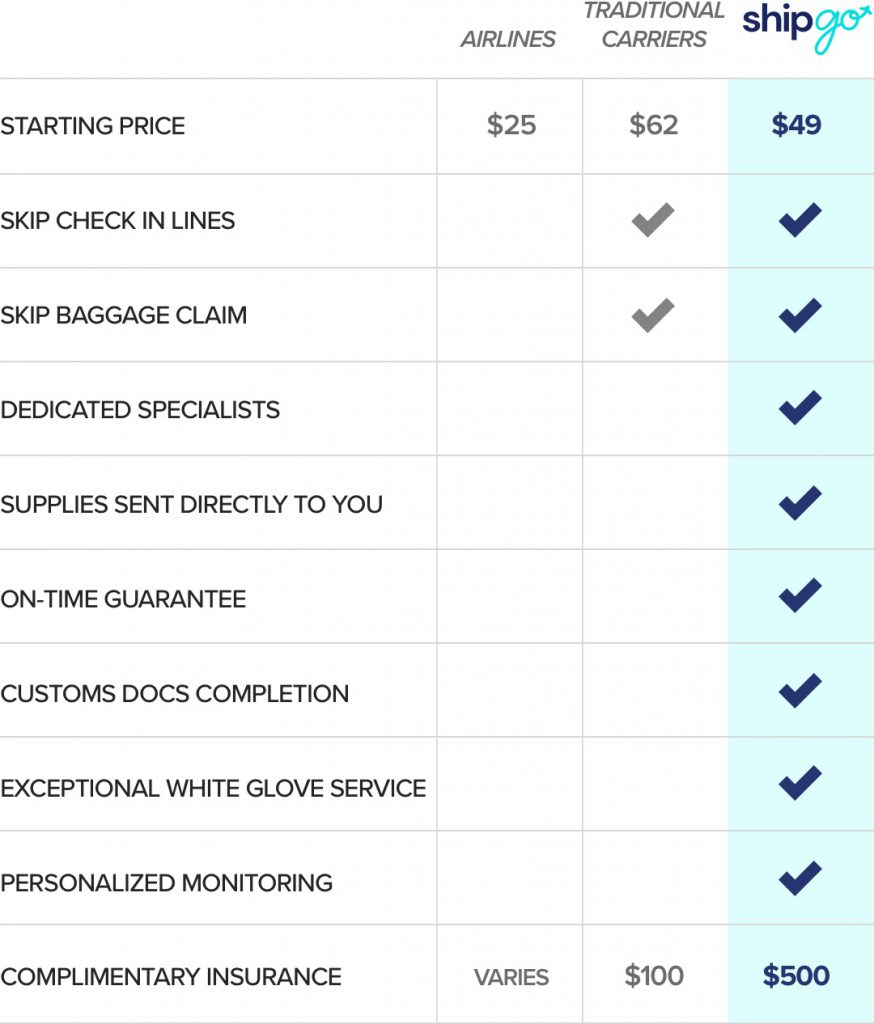Viewport: 874px width, 1024px height.
Task: Click ShipGo's $49 starting price
Action: [x=796, y=125]
